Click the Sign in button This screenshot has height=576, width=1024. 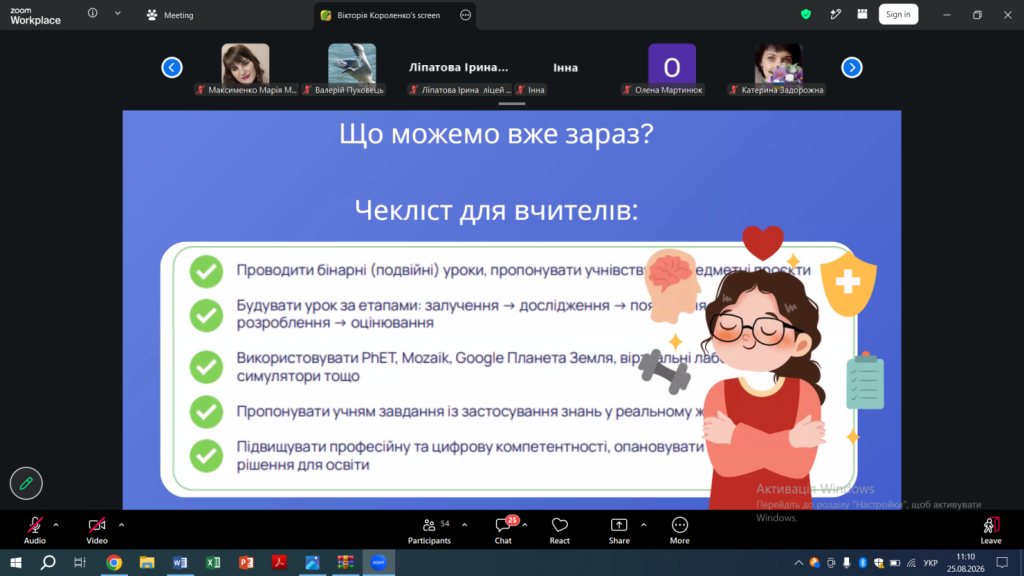[x=898, y=14]
